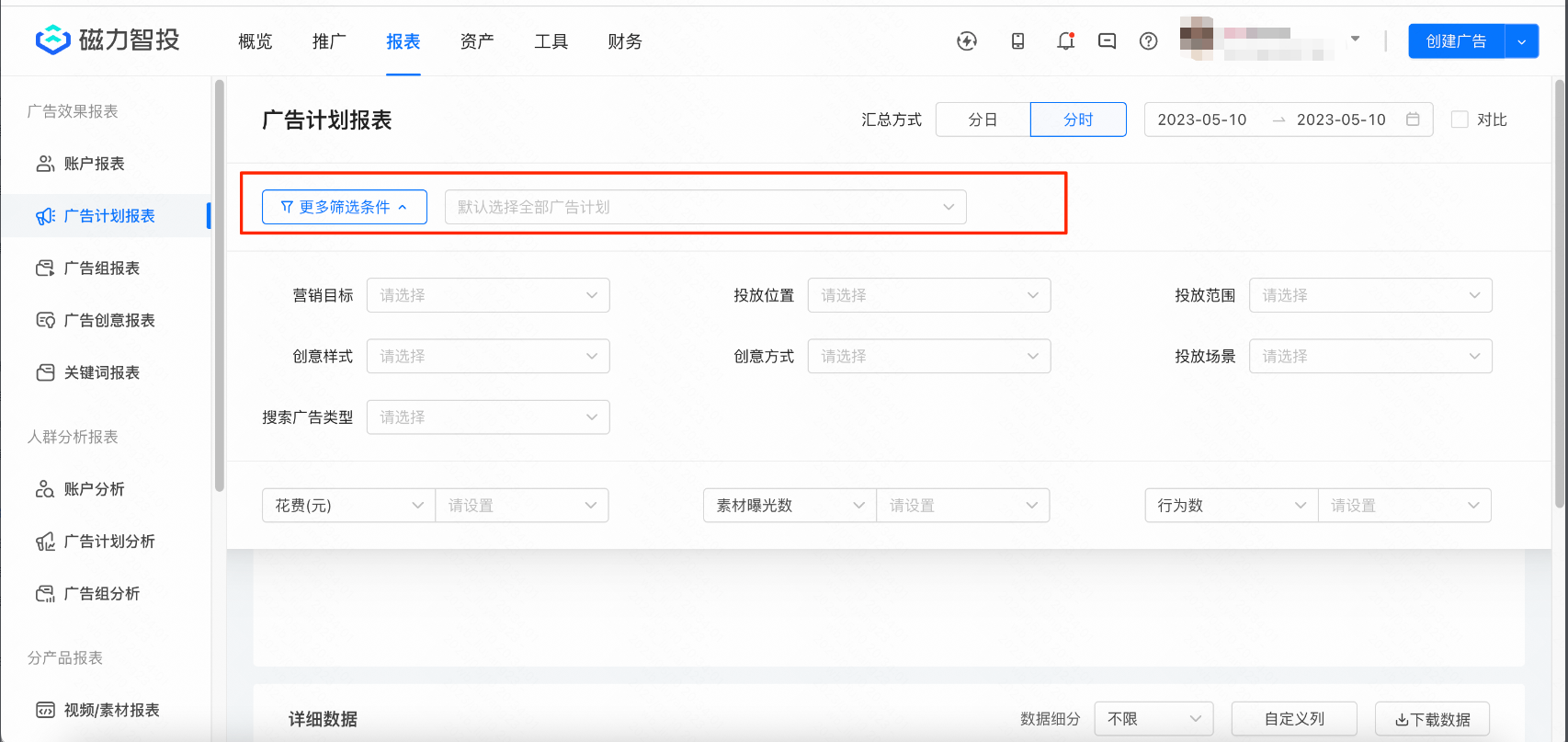Open the 投放场景 dropdown
The image size is (1568, 742).
pyautogui.click(x=1370, y=356)
